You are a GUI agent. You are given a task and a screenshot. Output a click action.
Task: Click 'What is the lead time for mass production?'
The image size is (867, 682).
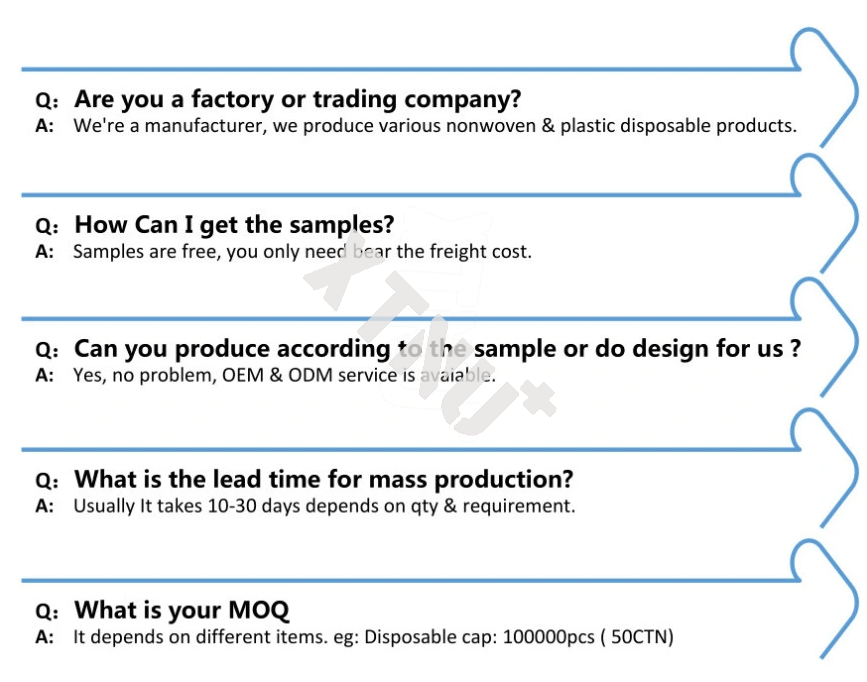click(x=324, y=480)
